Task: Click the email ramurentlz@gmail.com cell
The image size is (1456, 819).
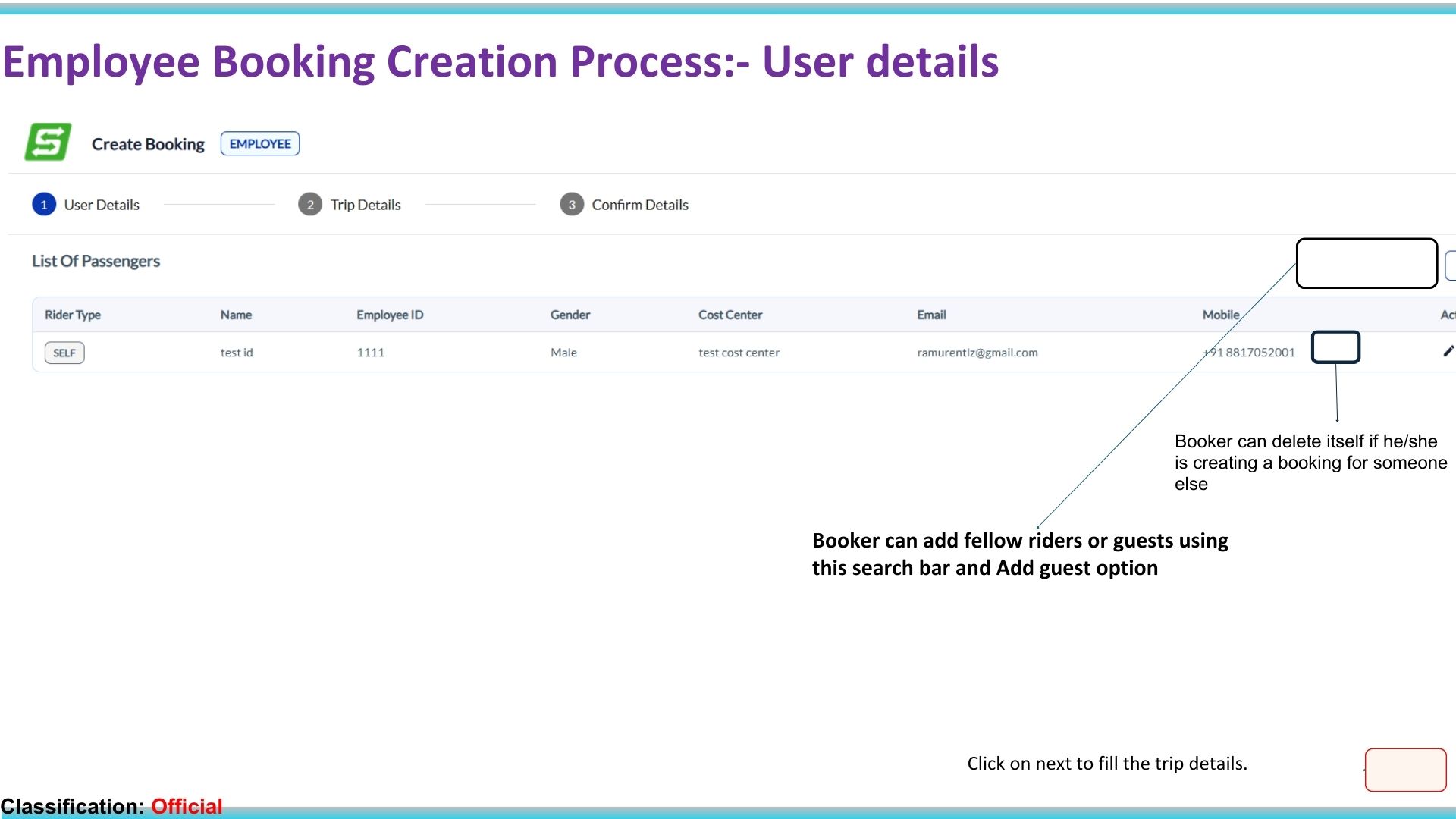Action: [977, 353]
